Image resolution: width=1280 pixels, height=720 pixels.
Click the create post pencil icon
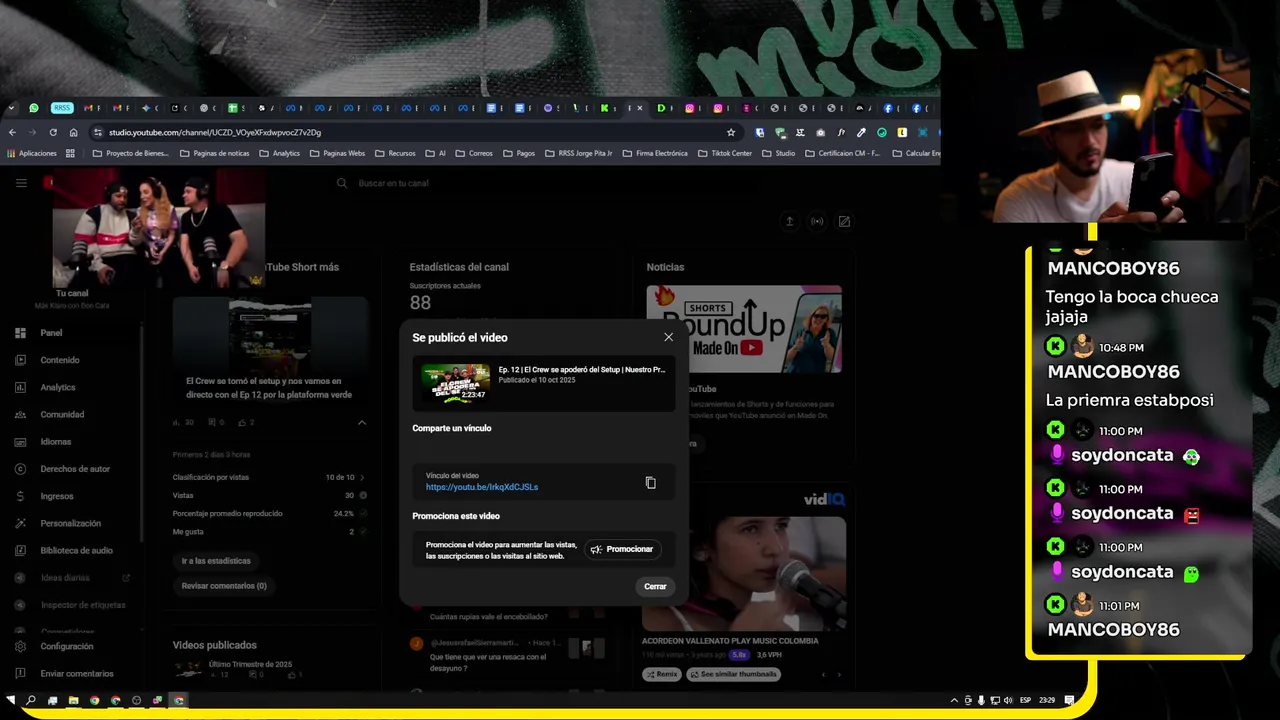coord(844,221)
